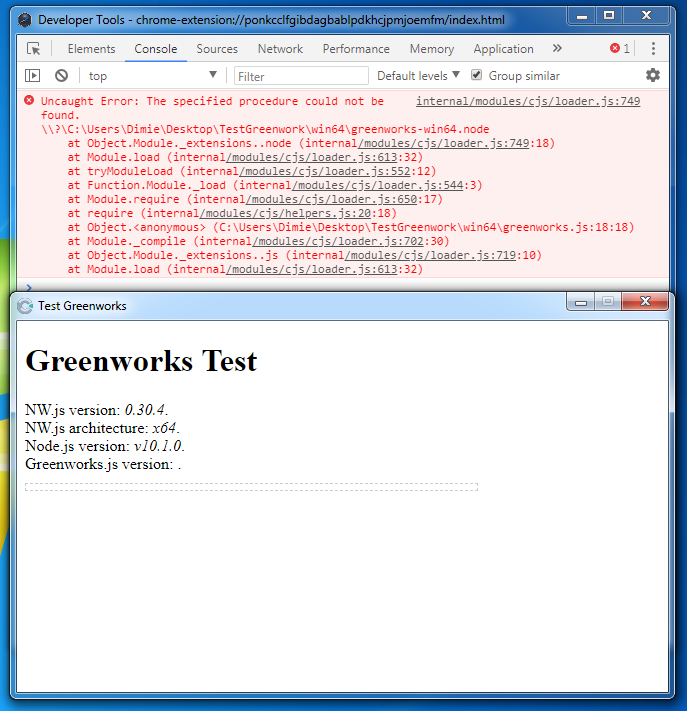Click the dashed output box in Test Greenworks

tap(251, 487)
